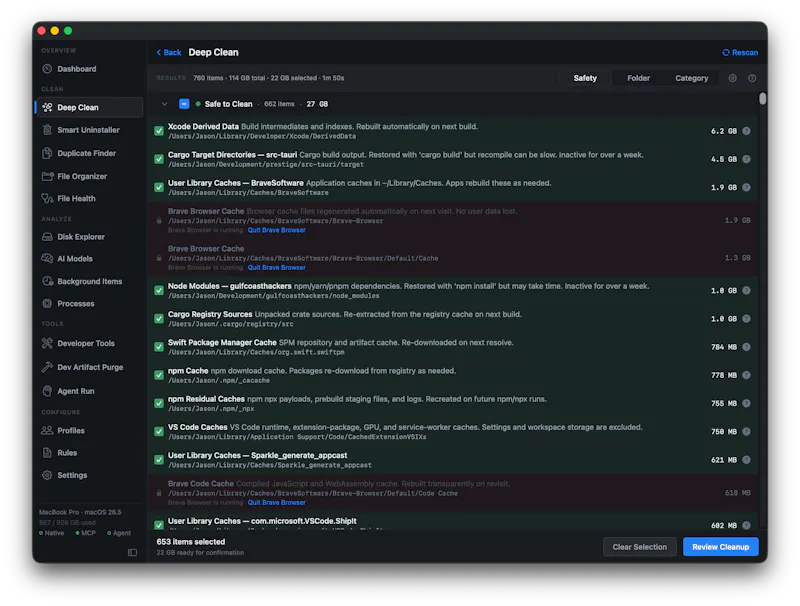Open Settings gear icon in sidebar
Screen dimensions: 800x606
47,475
